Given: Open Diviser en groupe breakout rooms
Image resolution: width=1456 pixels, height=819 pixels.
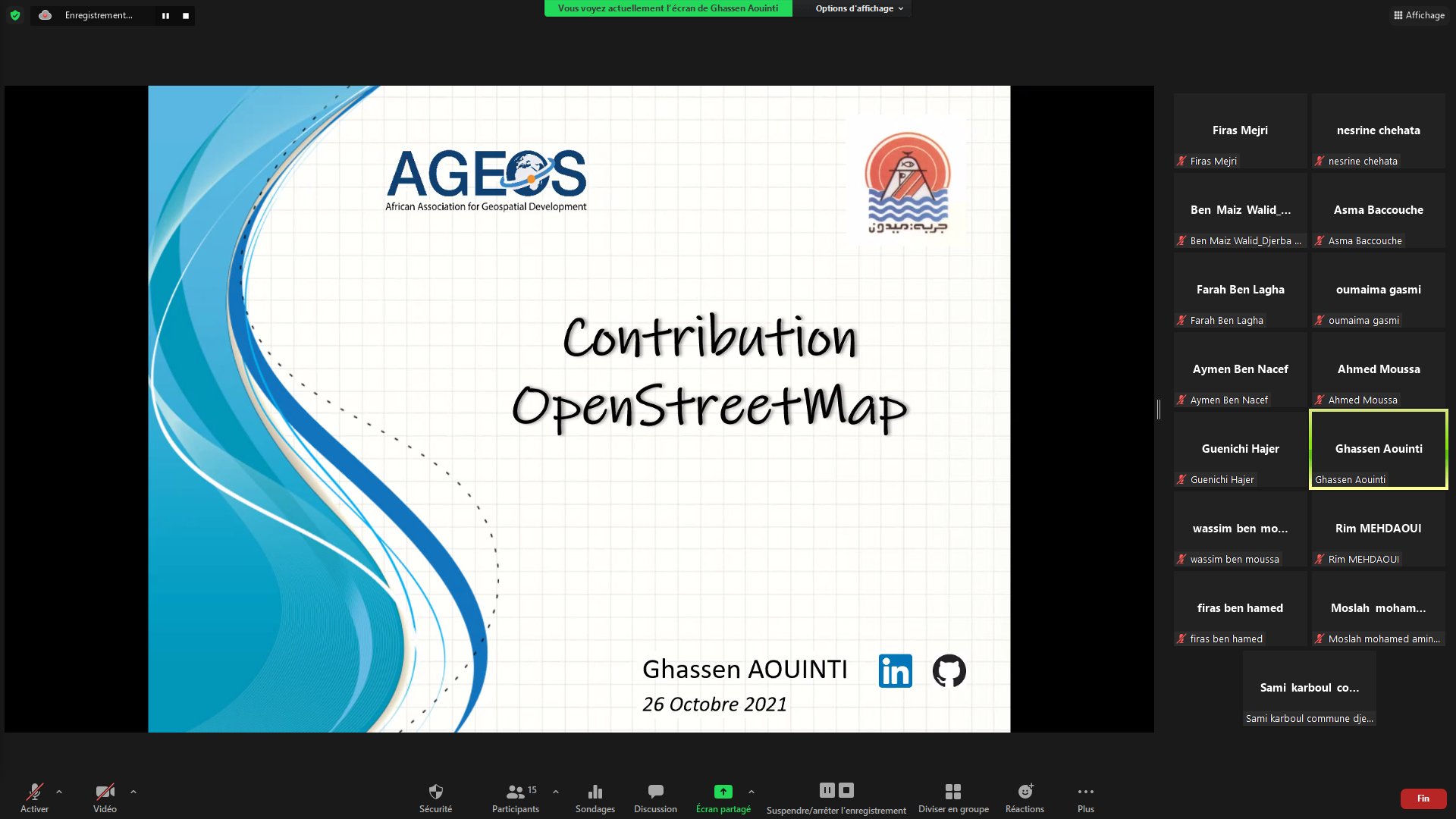Looking at the screenshot, I should pyautogui.click(x=953, y=799).
